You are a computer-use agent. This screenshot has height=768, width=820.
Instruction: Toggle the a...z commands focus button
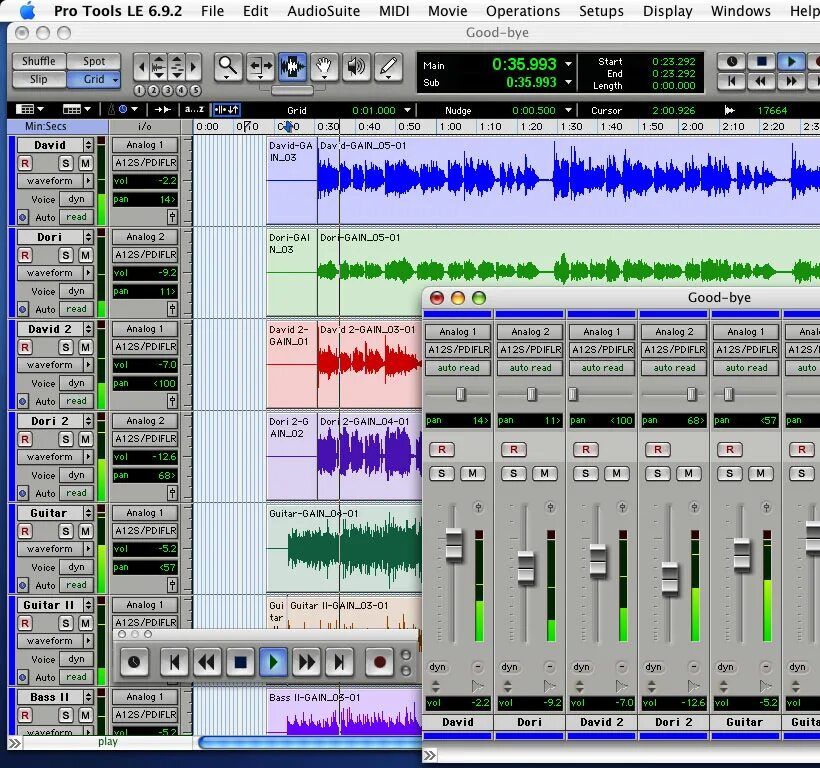point(194,110)
